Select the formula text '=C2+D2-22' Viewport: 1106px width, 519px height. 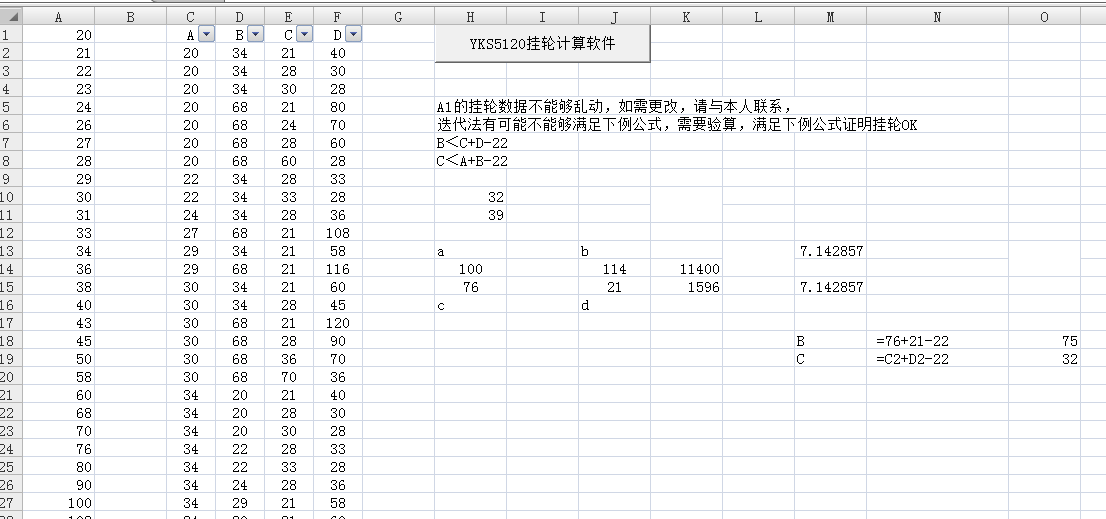click(912, 359)
